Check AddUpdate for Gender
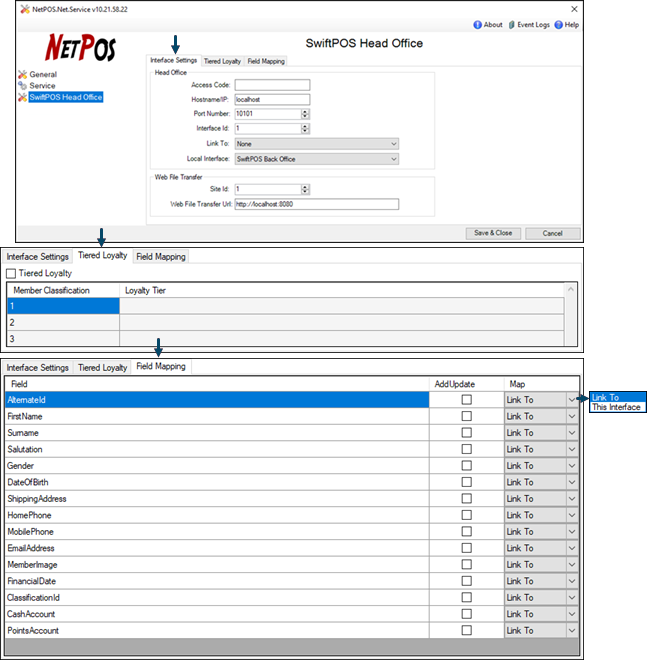This screenshot has width=647, height=660. click(466, 466)
